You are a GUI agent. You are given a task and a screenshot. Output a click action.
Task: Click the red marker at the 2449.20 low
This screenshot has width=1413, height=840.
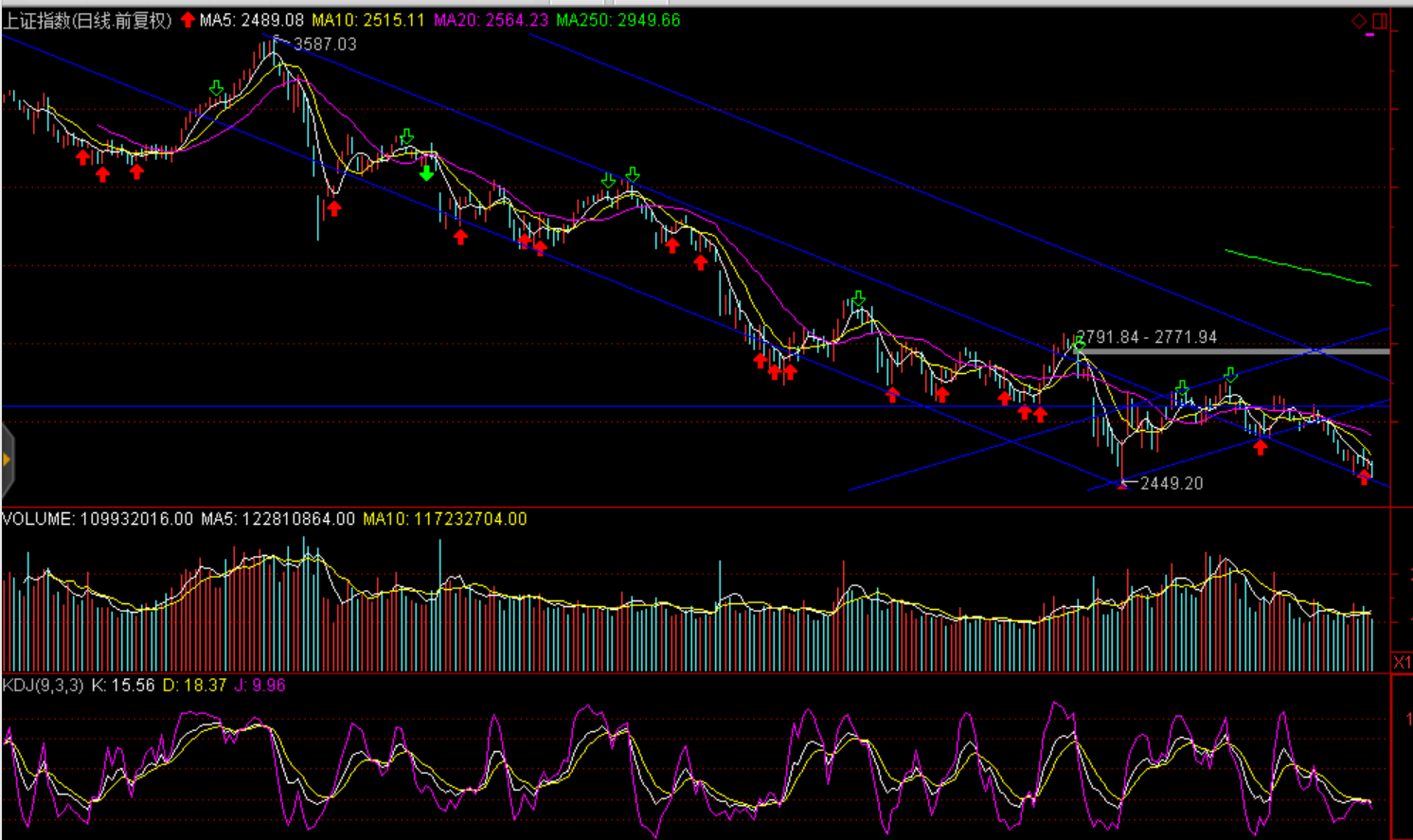click(x=1123, y=484)
